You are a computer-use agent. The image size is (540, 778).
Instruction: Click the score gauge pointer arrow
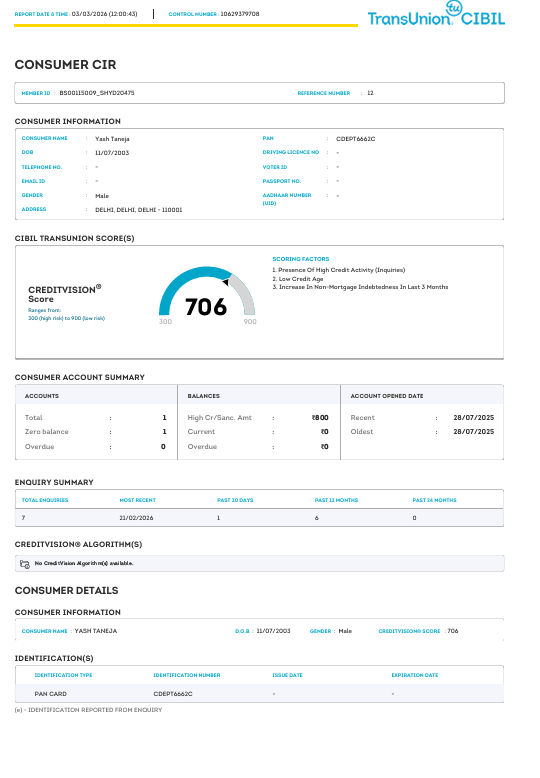tap(225, 282)
